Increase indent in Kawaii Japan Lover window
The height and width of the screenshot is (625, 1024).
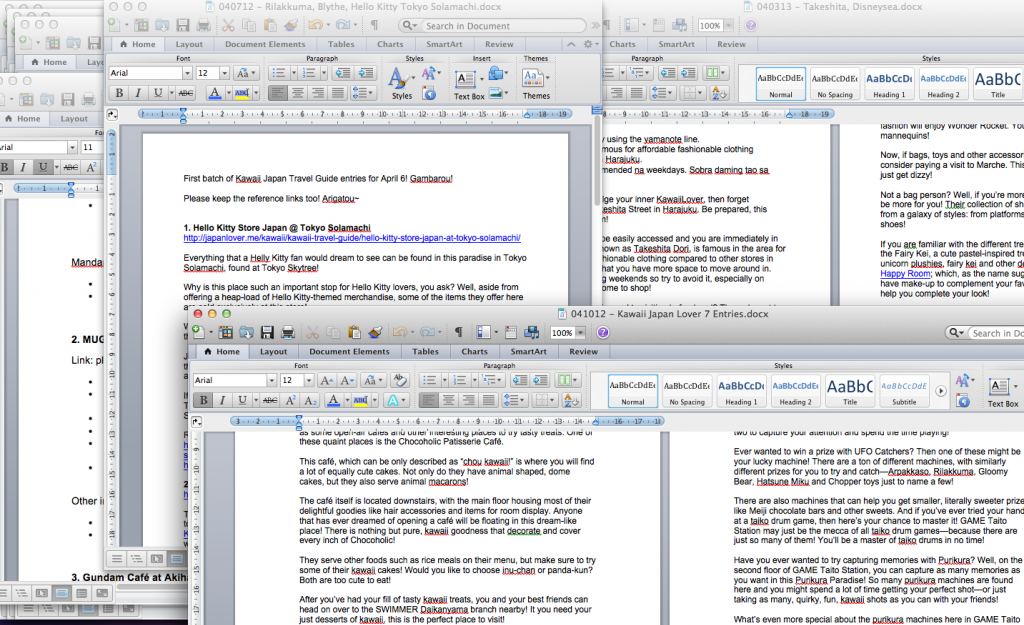pyautogui.click(x=540, y=380)
